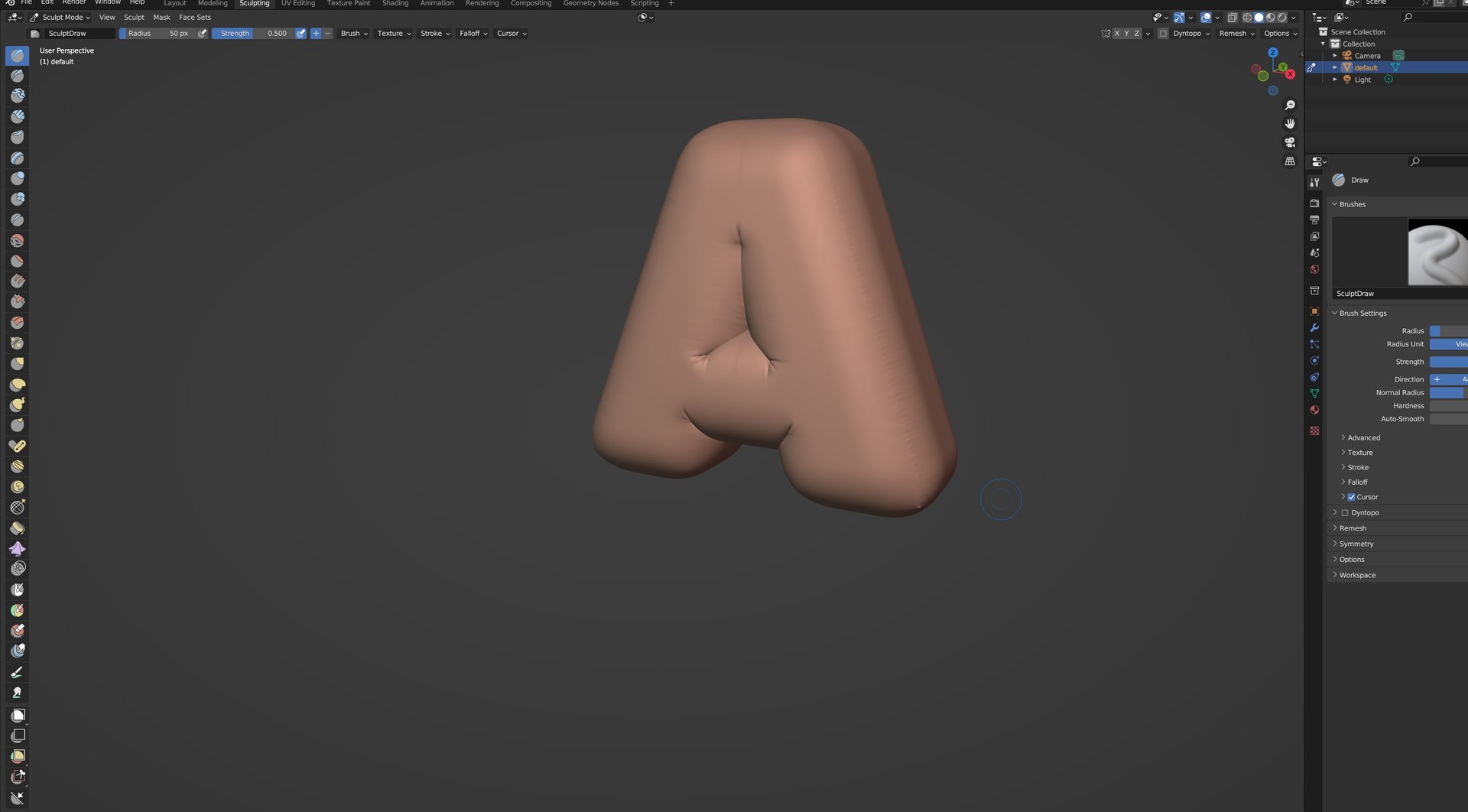
Task: Switch to the Shading workspace tab
Action: [x=395, y=4]
